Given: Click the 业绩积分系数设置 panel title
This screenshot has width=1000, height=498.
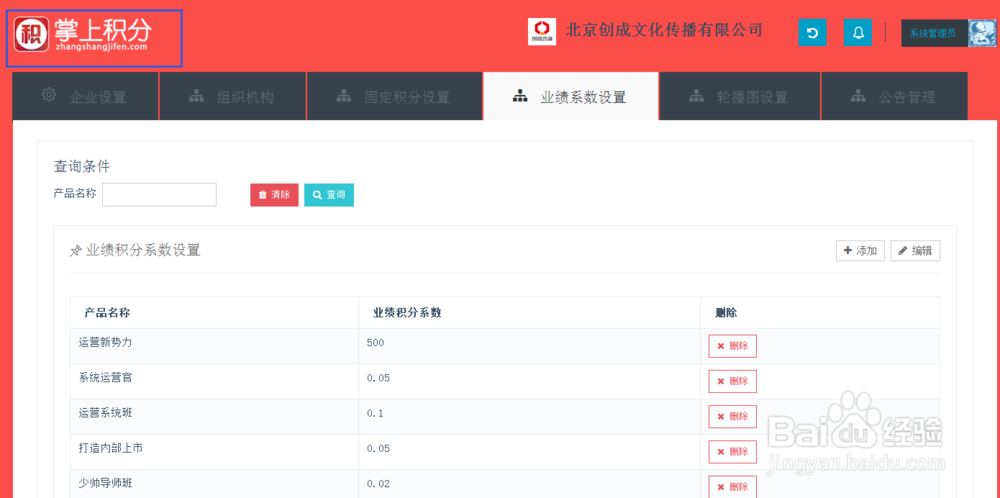Looking at the screenshot, I should [143, 250].
